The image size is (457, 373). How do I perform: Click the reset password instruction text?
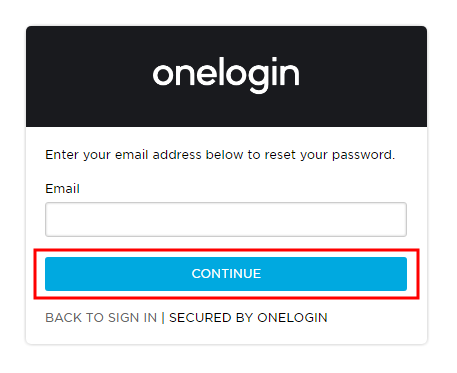click(x=220, y=155)
